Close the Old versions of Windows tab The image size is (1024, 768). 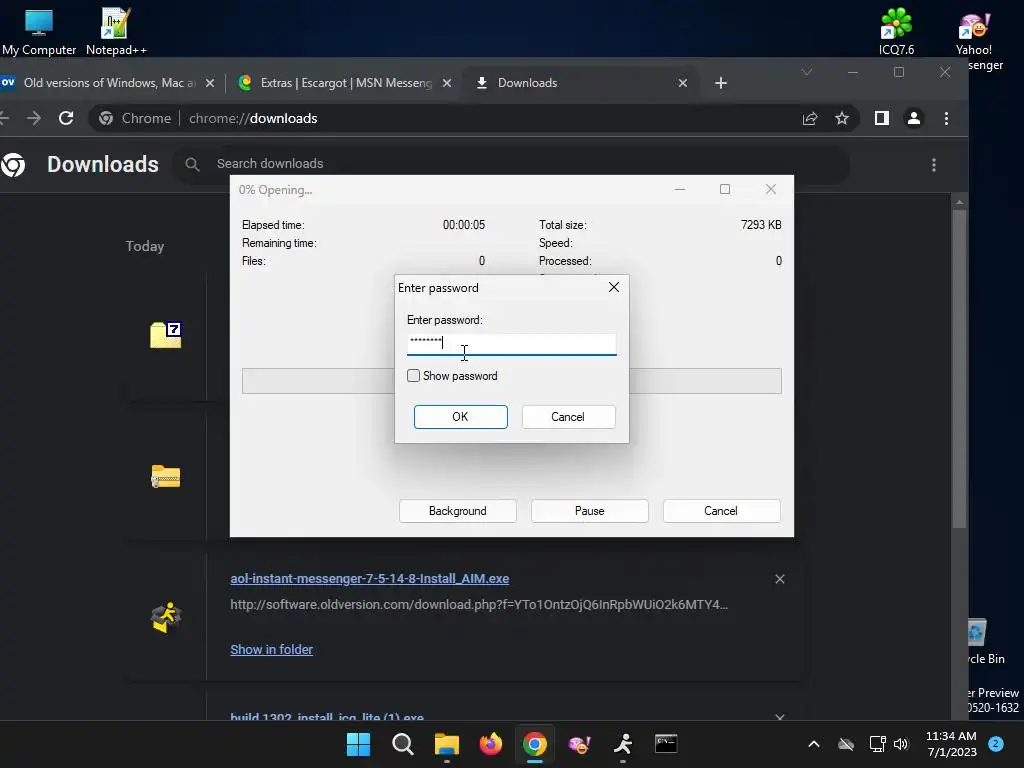pyautogui.click(x=210, y=83)
